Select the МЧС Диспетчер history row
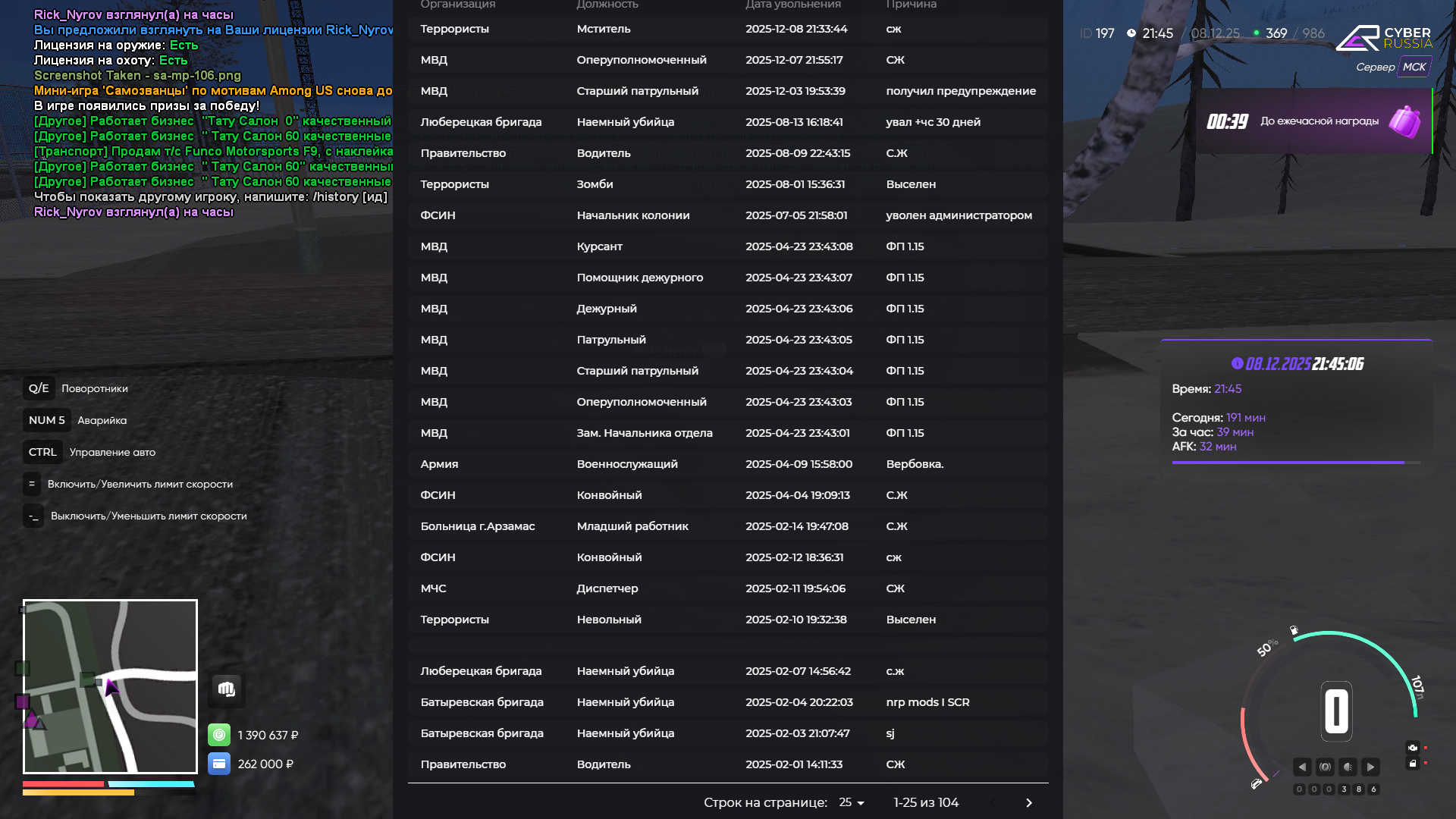 point(727,588)
